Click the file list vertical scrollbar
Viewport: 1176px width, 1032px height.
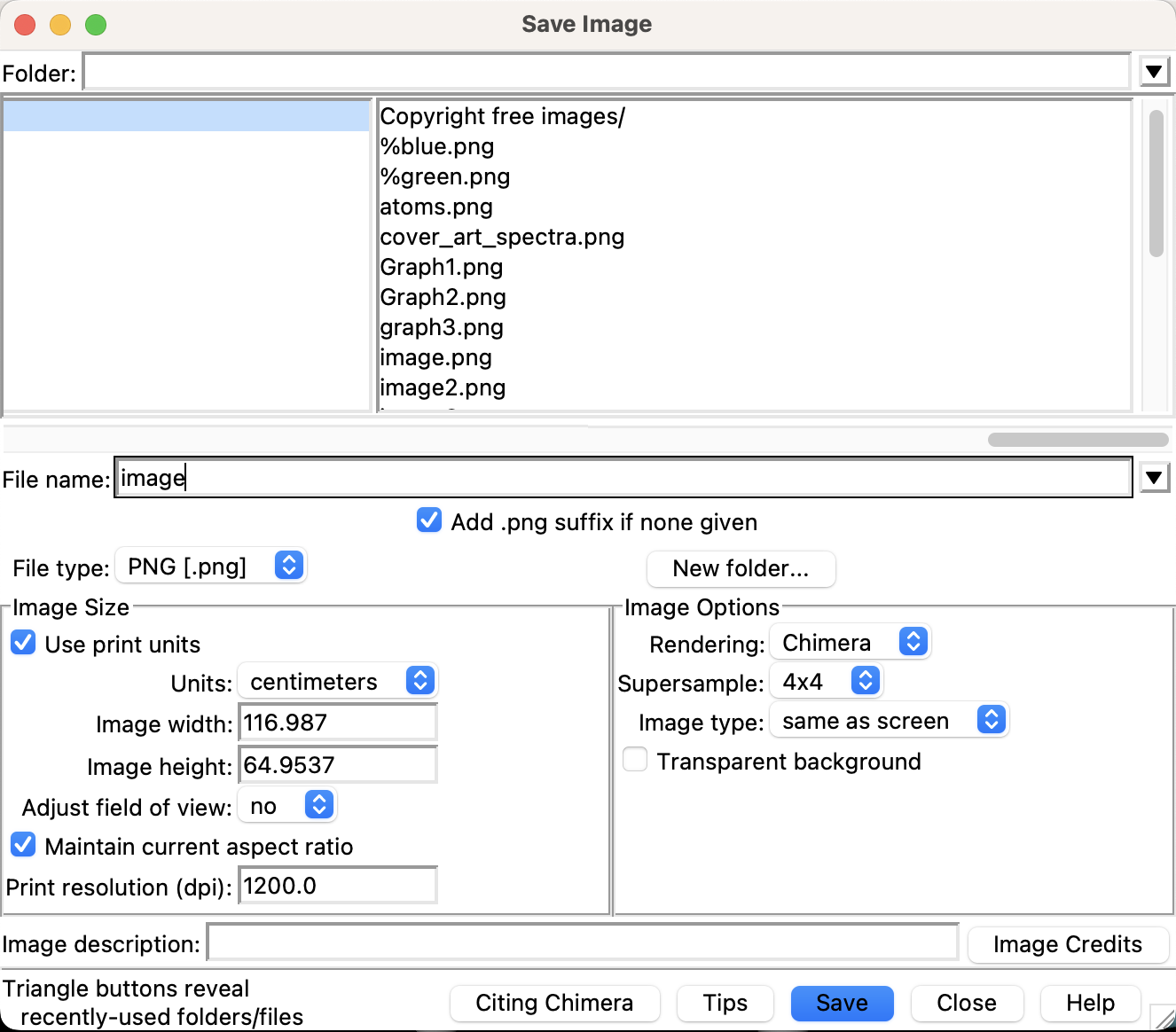1156,184
